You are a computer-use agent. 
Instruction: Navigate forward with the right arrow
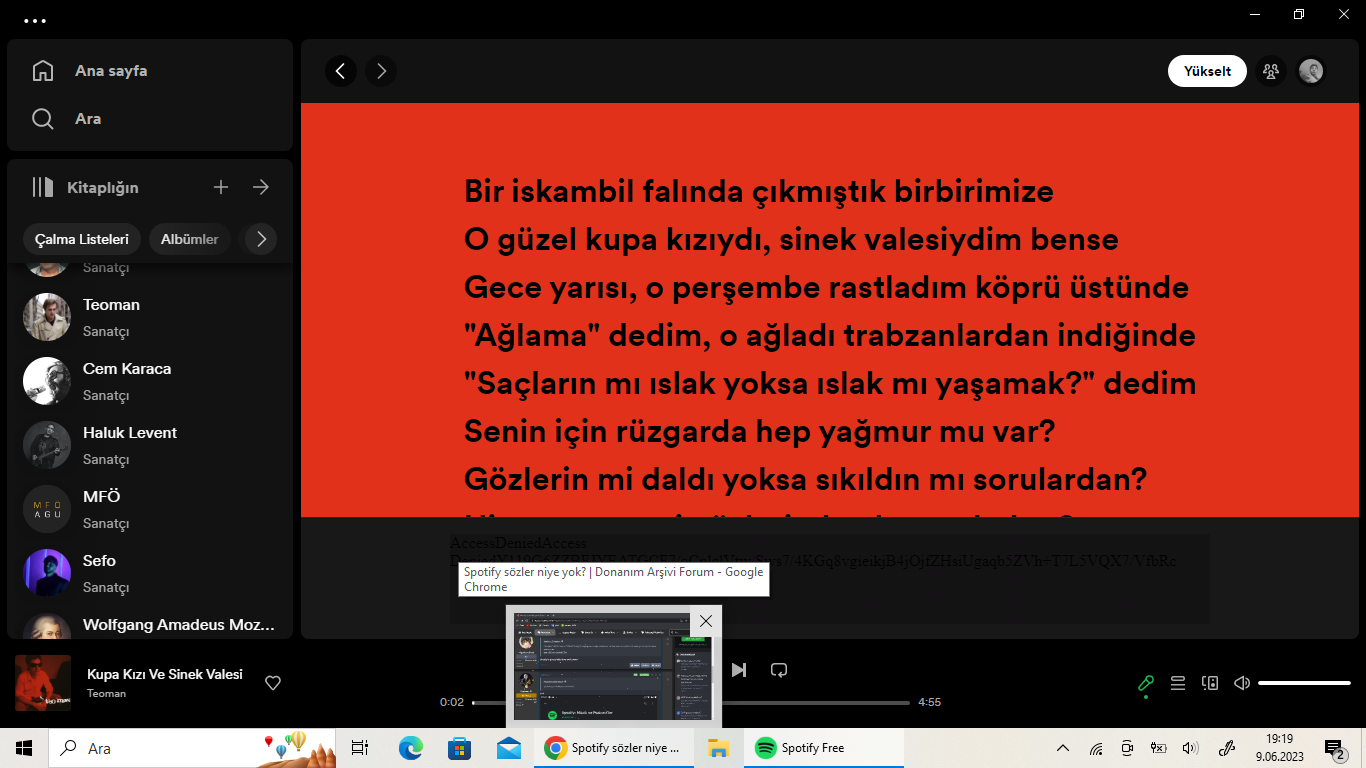381,71
